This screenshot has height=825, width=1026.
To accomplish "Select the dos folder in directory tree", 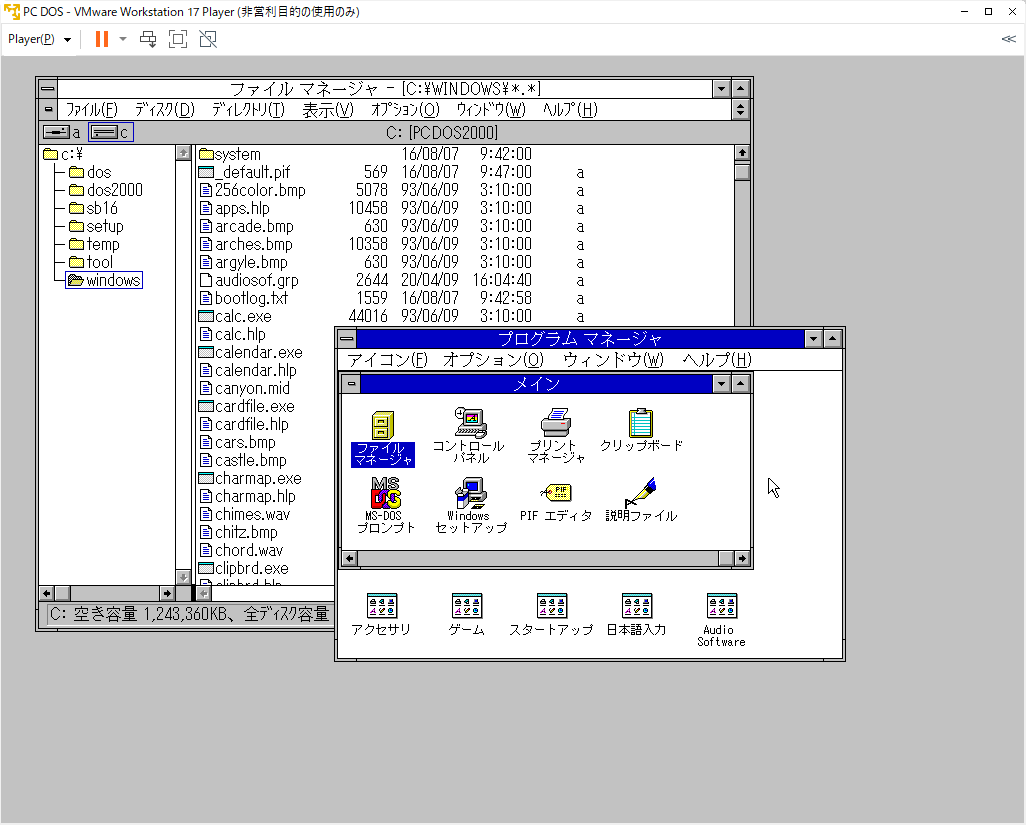I will tap(90, 172).
